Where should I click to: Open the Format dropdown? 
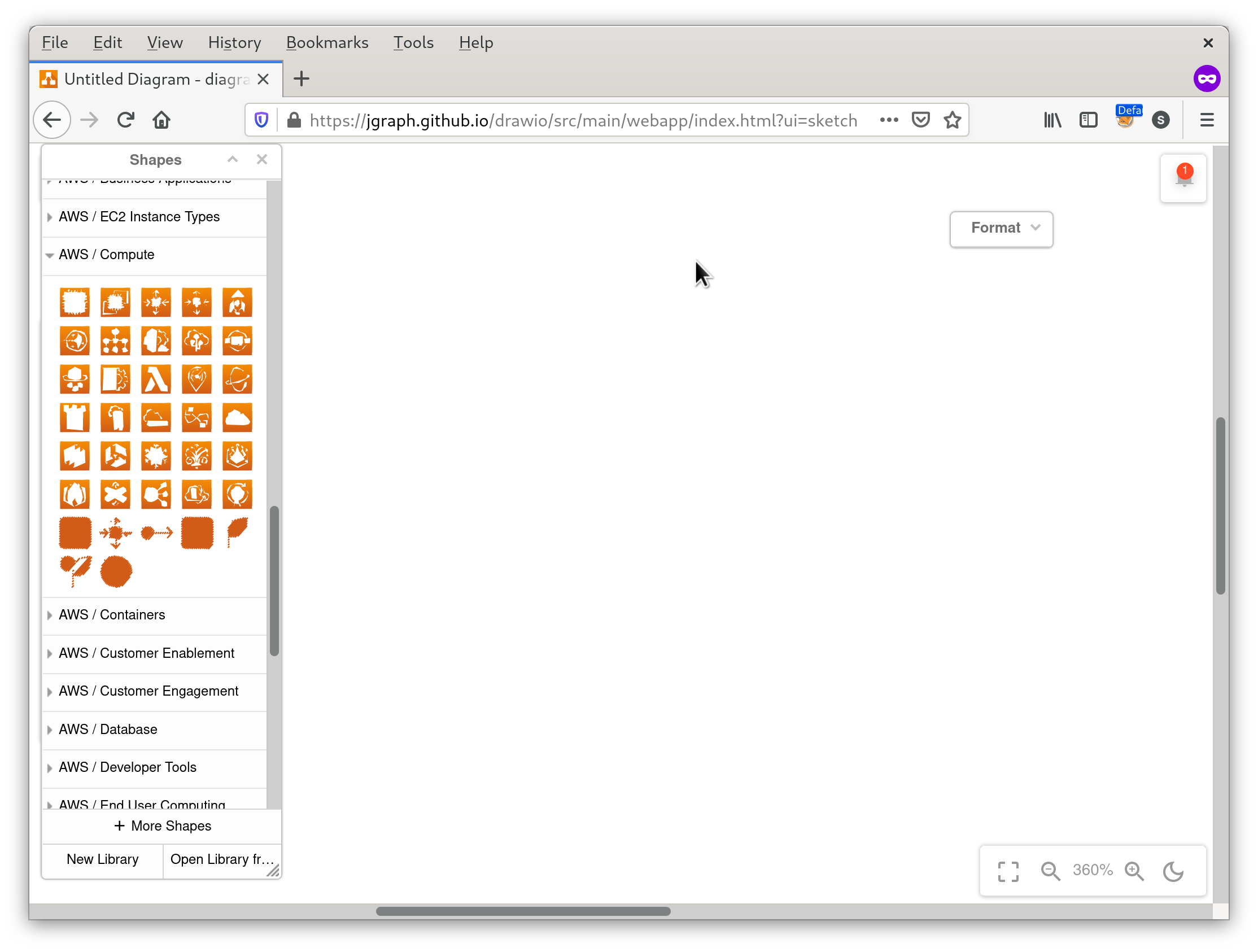[x=1001, y=229]
